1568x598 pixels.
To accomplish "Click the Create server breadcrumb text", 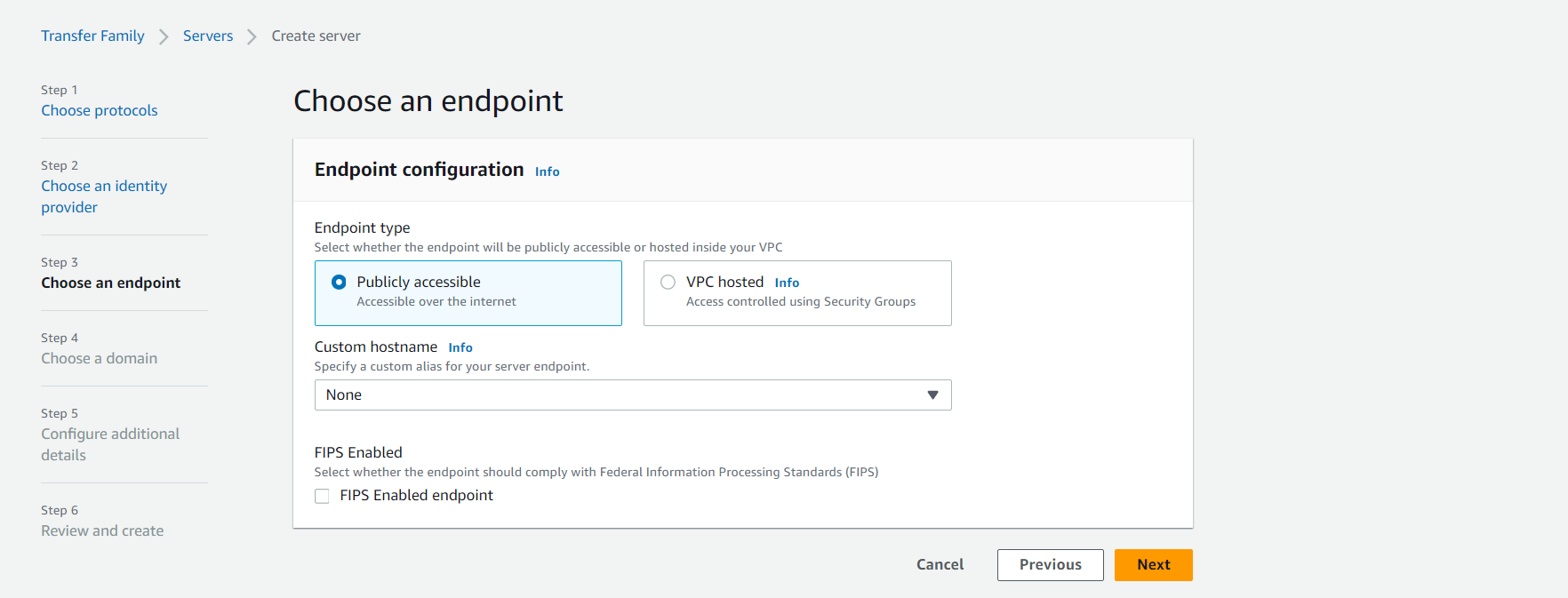I will pyautogui.click(x=316, y=36).
